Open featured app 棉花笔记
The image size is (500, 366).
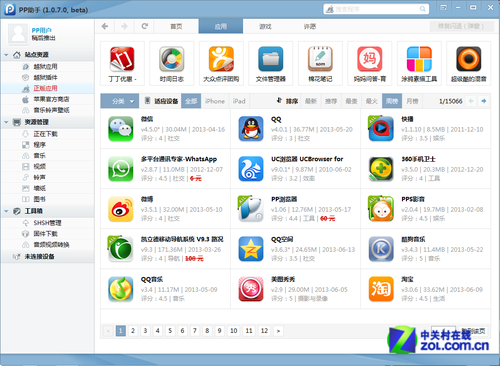pyautogui.click(x=320, y=63)
